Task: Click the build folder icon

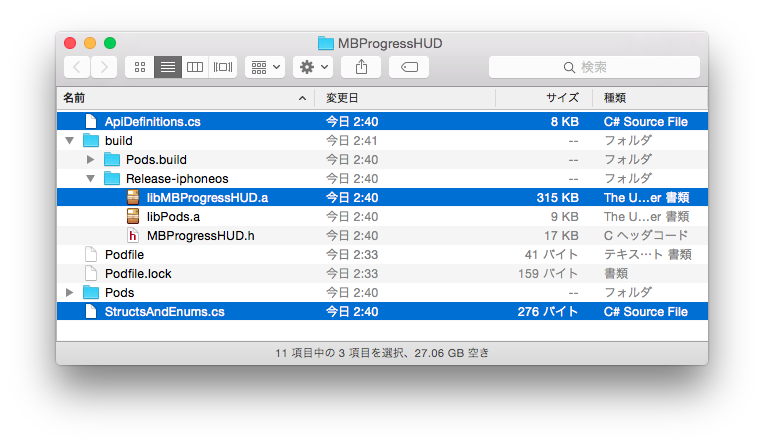Action: [x=91, y=140]
